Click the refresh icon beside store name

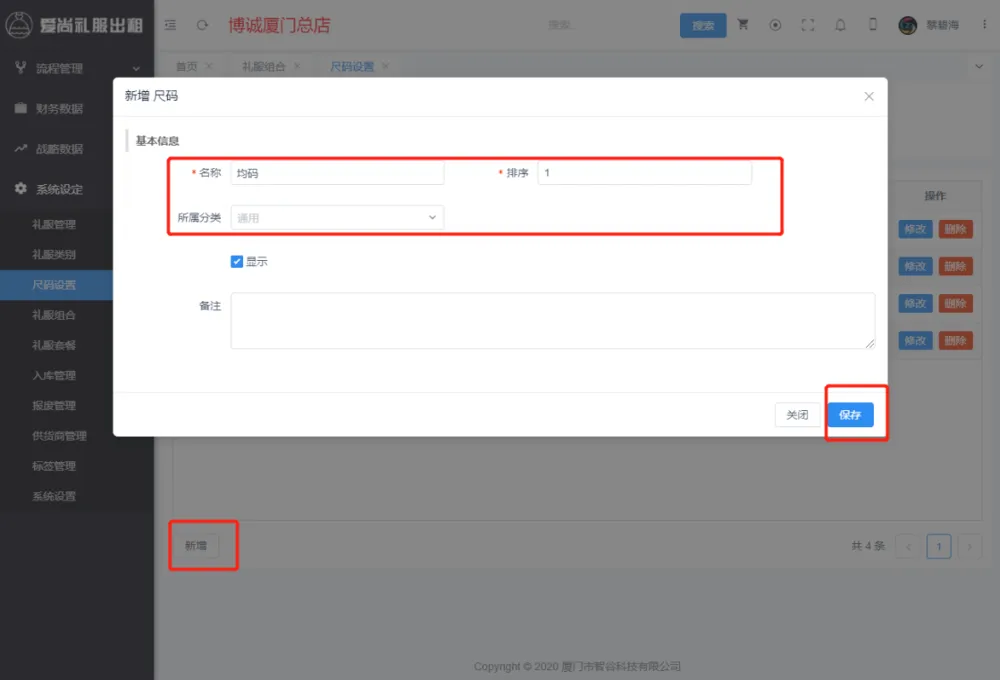[203, 25]
